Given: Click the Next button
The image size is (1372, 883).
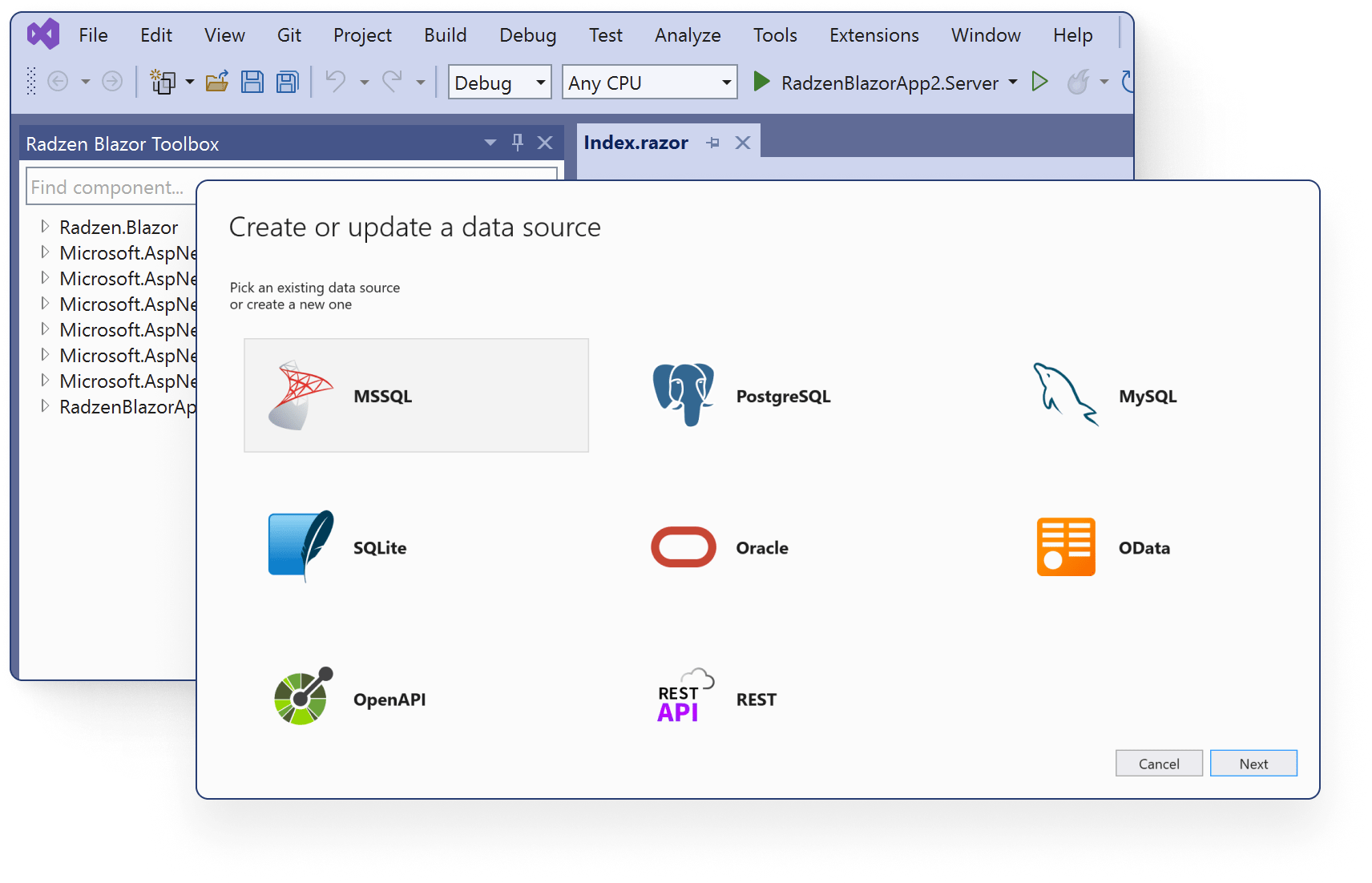Looking at the screenshot, I should pyautogui.click(x=1253, y=764).
